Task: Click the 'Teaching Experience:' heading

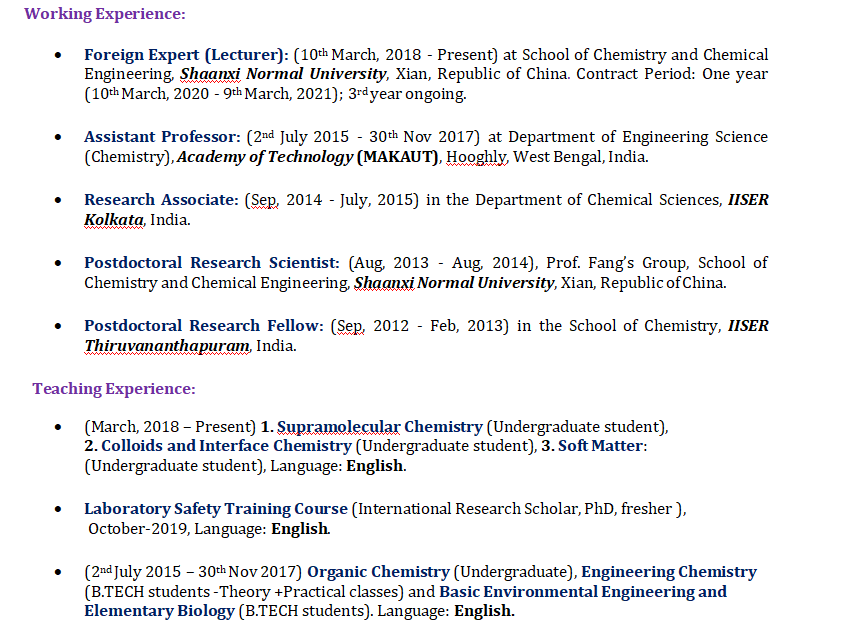Action: coord(114,388)
